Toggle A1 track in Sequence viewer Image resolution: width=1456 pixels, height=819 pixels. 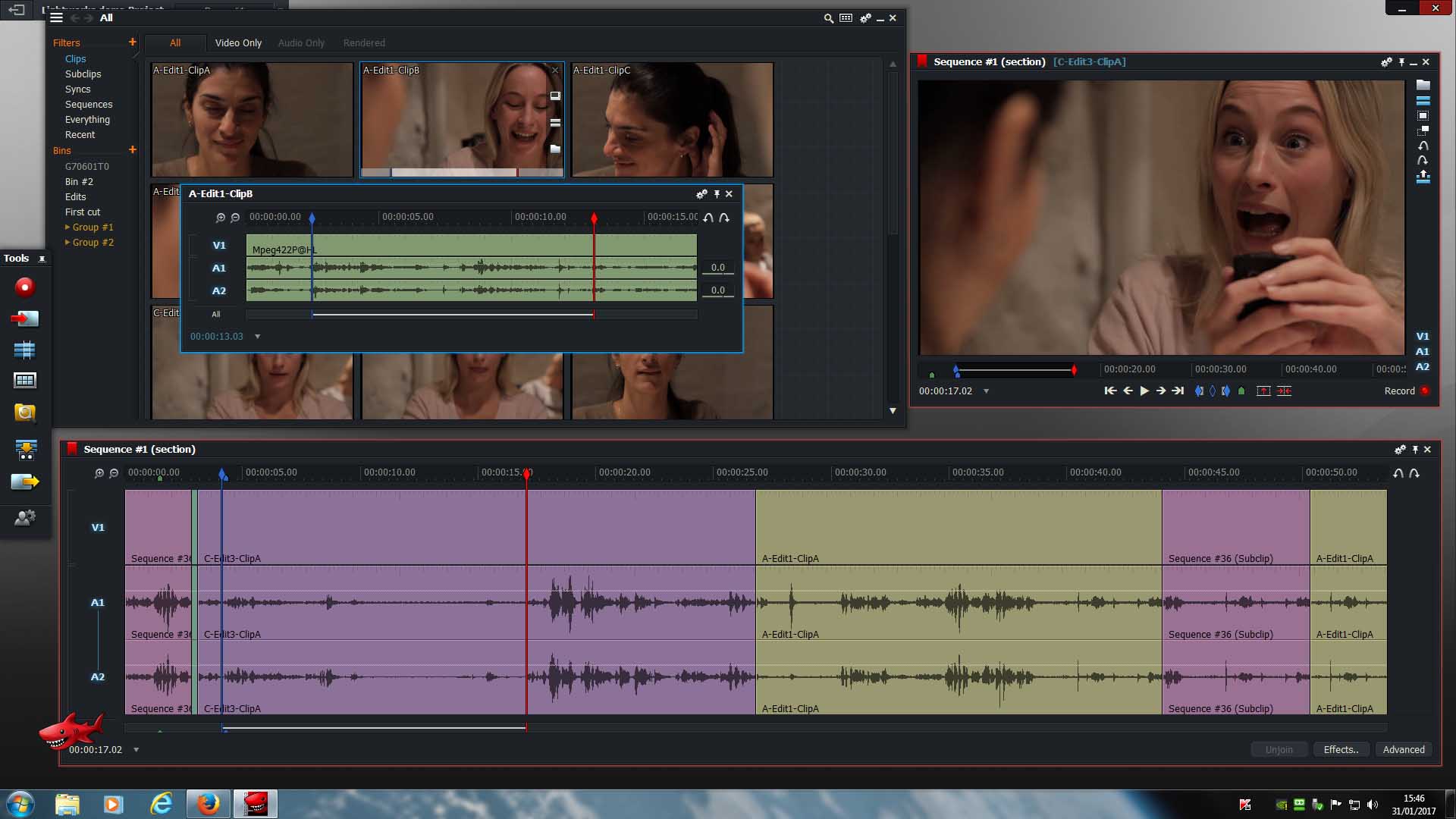point(1423,352)
